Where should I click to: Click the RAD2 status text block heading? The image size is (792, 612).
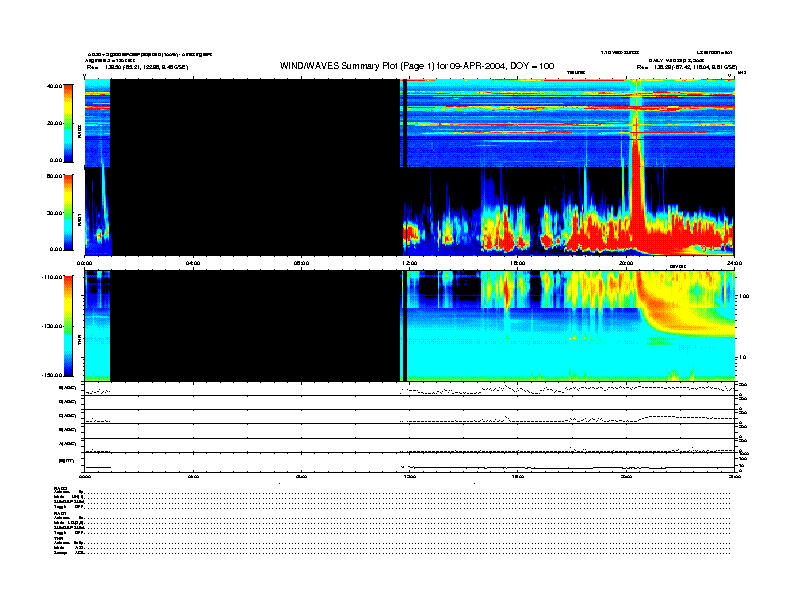[59, 488]
